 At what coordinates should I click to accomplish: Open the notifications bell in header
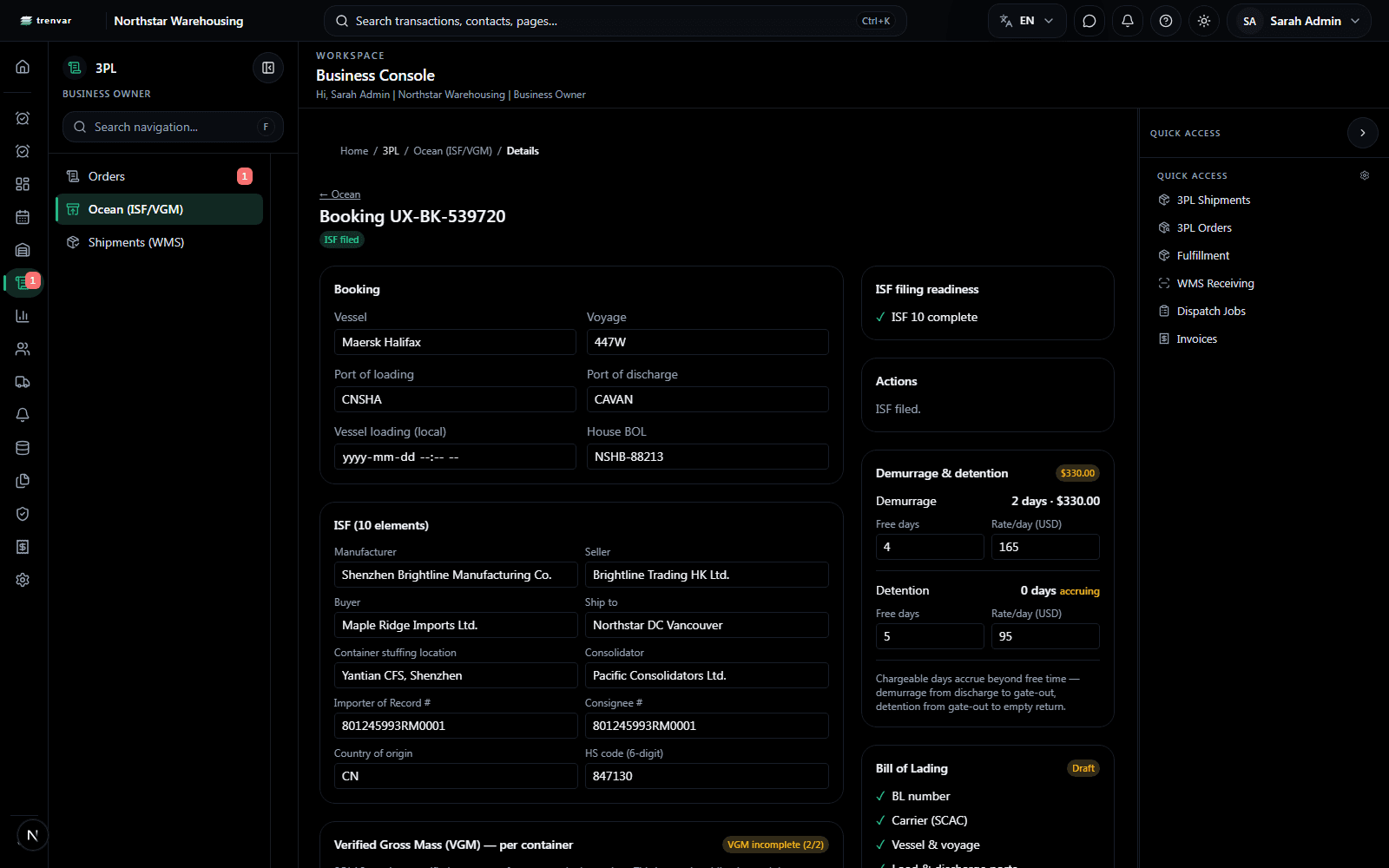click(x=1128, y=21)
